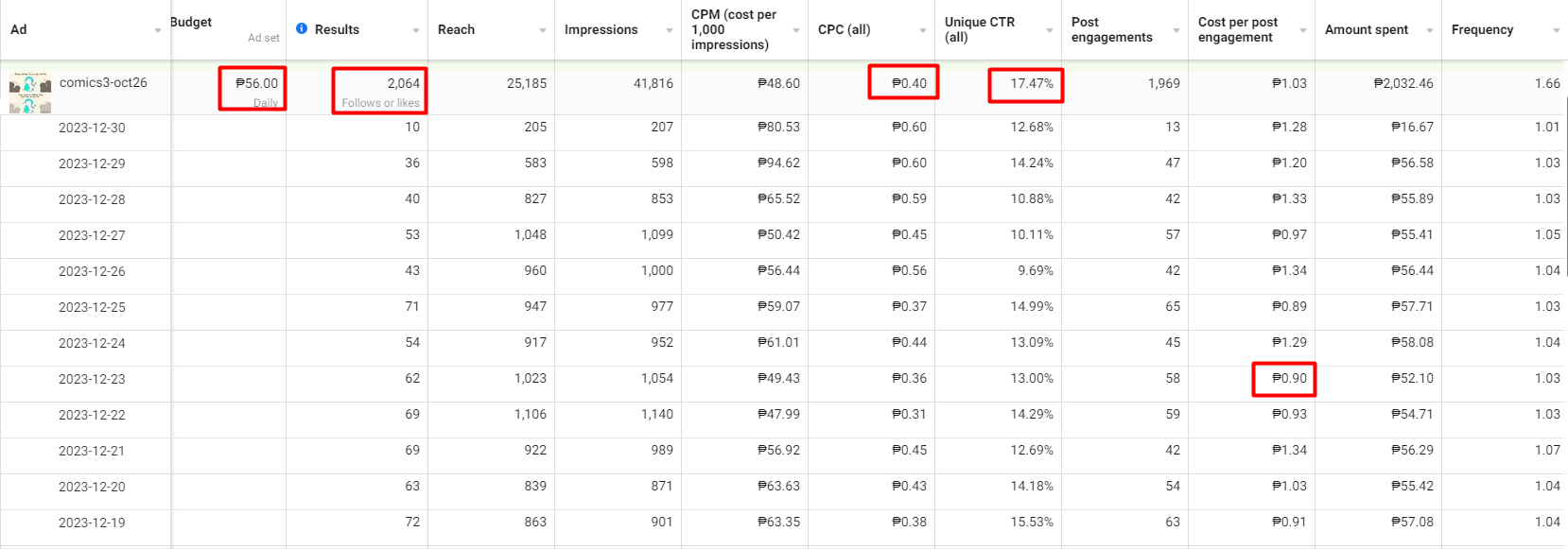Viewport: 1568px width, 549px height.
Task: Select the 2023-12-30 breakdown row date
Action: pos(92,128)
